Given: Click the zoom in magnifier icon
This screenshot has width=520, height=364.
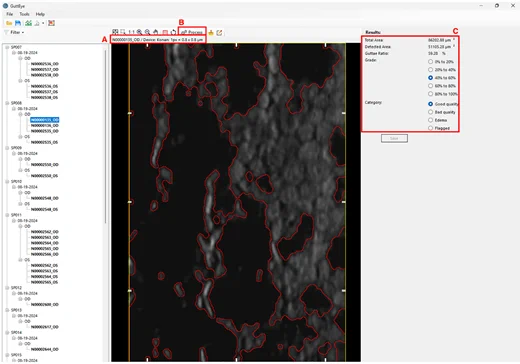Looking at the screenshot, I should click(139, 32).
